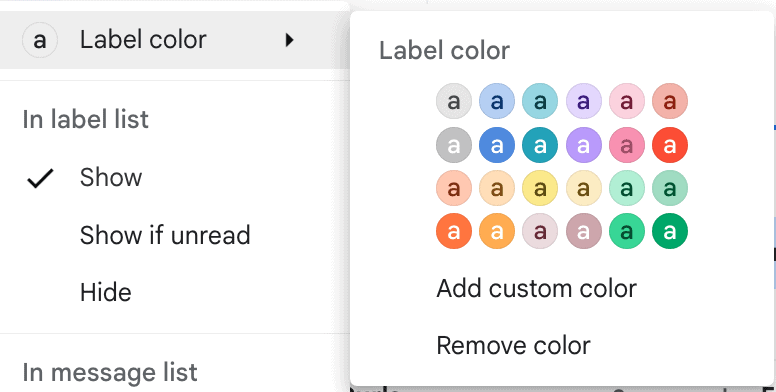Image resolution: width=776 pixels, height=392 pixels.
Task: Pick the dark green label color
Action: 670,231
